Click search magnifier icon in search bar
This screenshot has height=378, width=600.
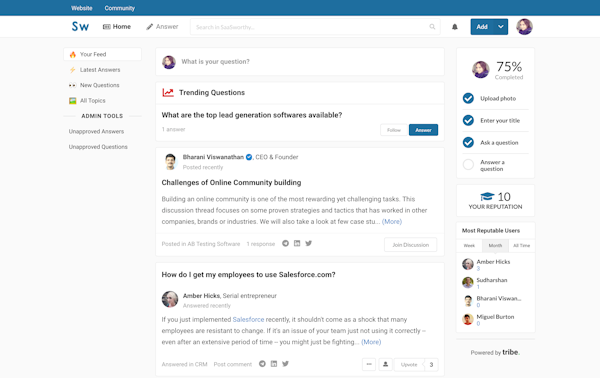pyautogui.click(x=432, y=27)
